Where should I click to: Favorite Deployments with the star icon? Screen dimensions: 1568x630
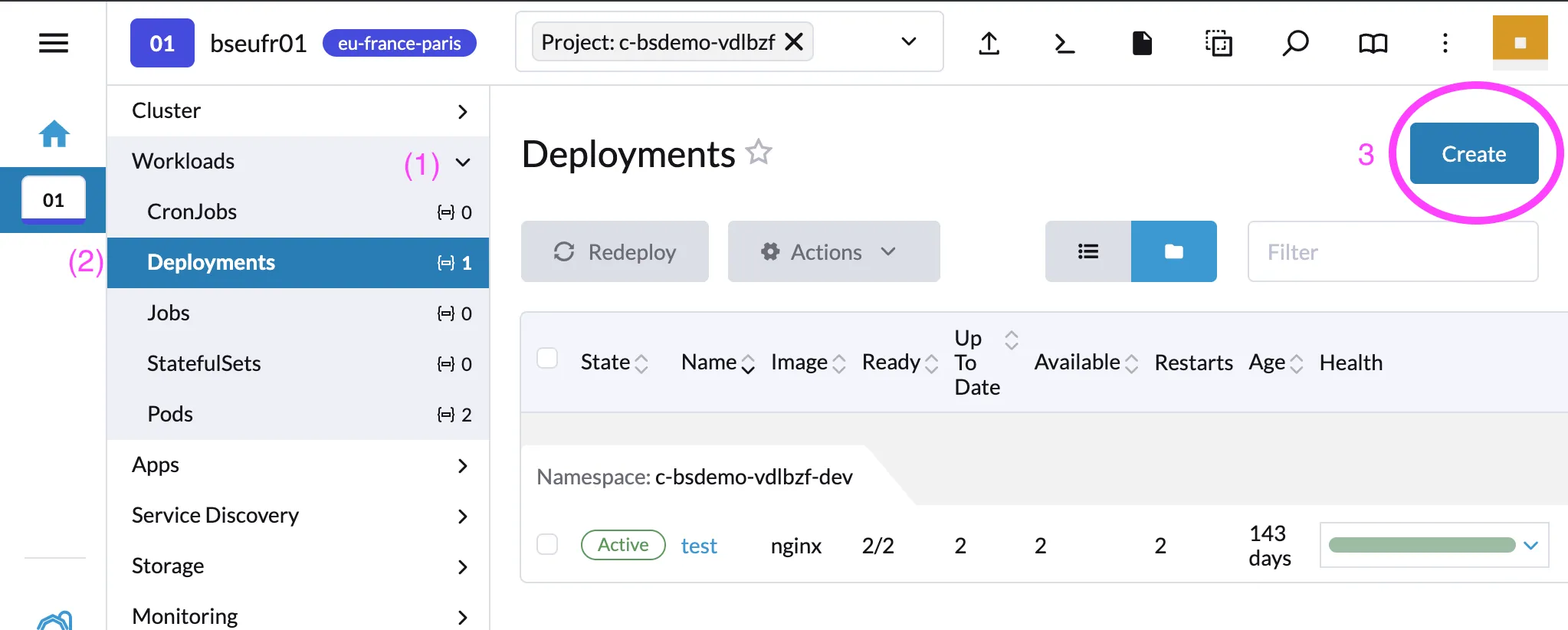point(759,153)
